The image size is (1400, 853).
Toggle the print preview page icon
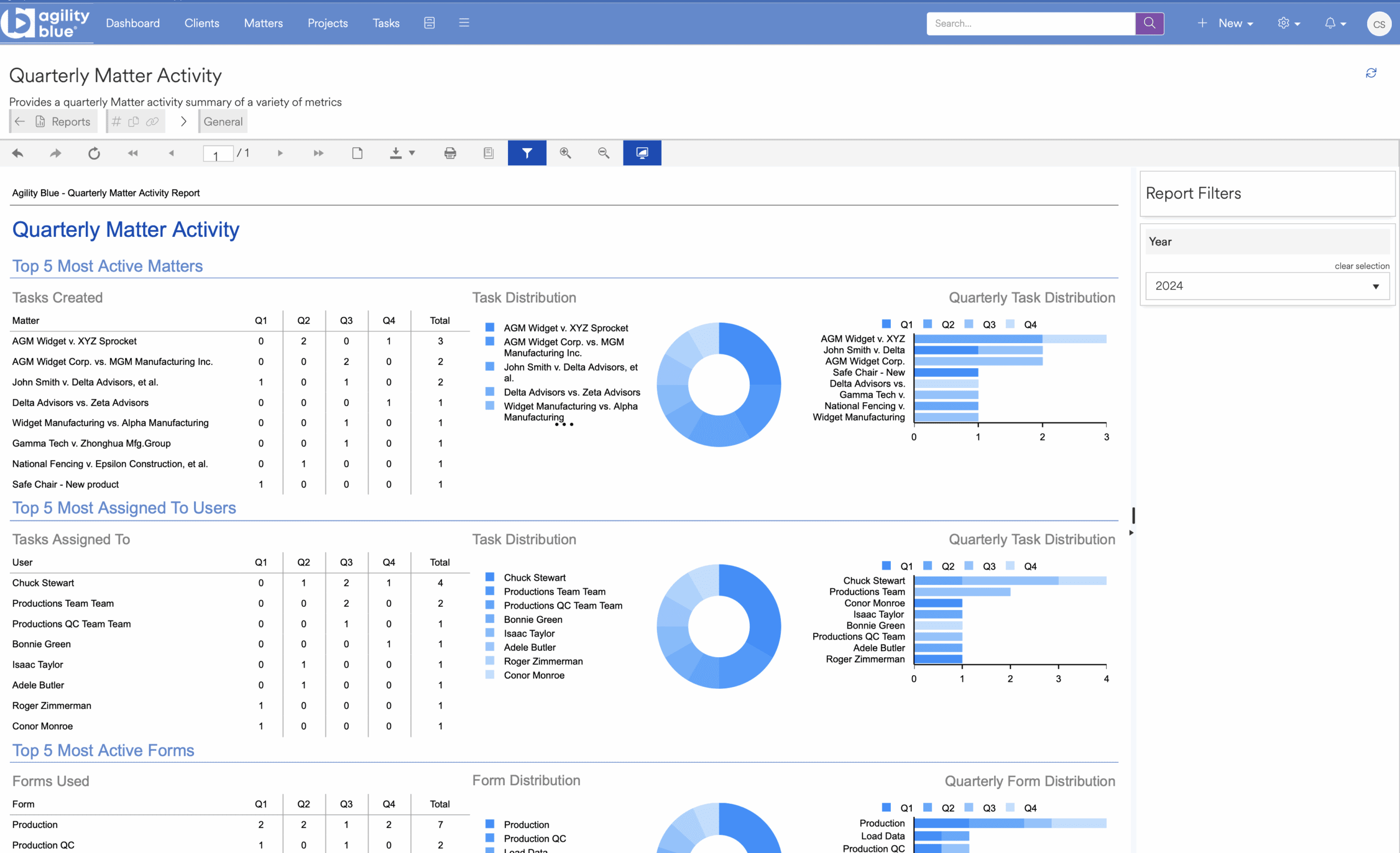pos(358,153)
